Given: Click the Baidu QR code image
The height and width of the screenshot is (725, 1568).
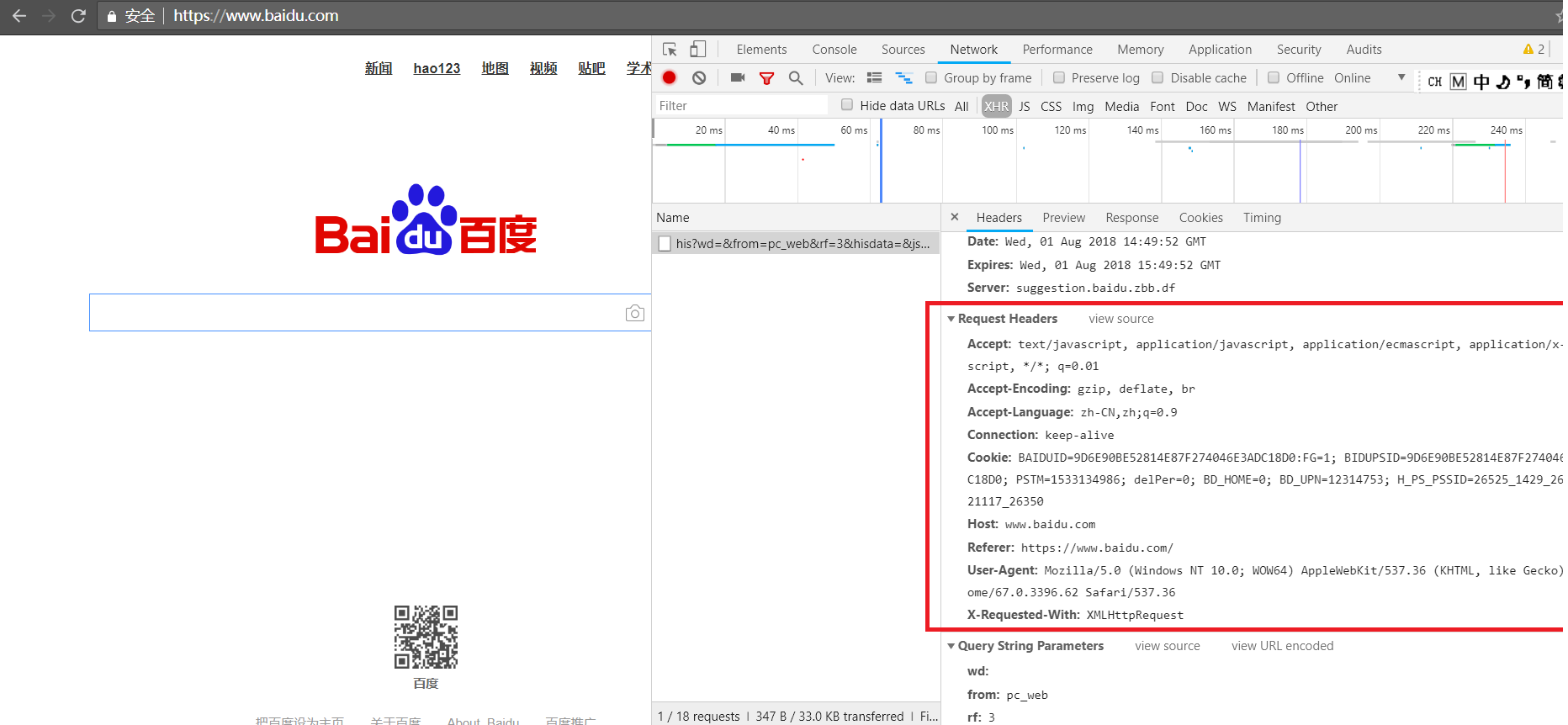Looking at the screenshot, I should [426, 637].
